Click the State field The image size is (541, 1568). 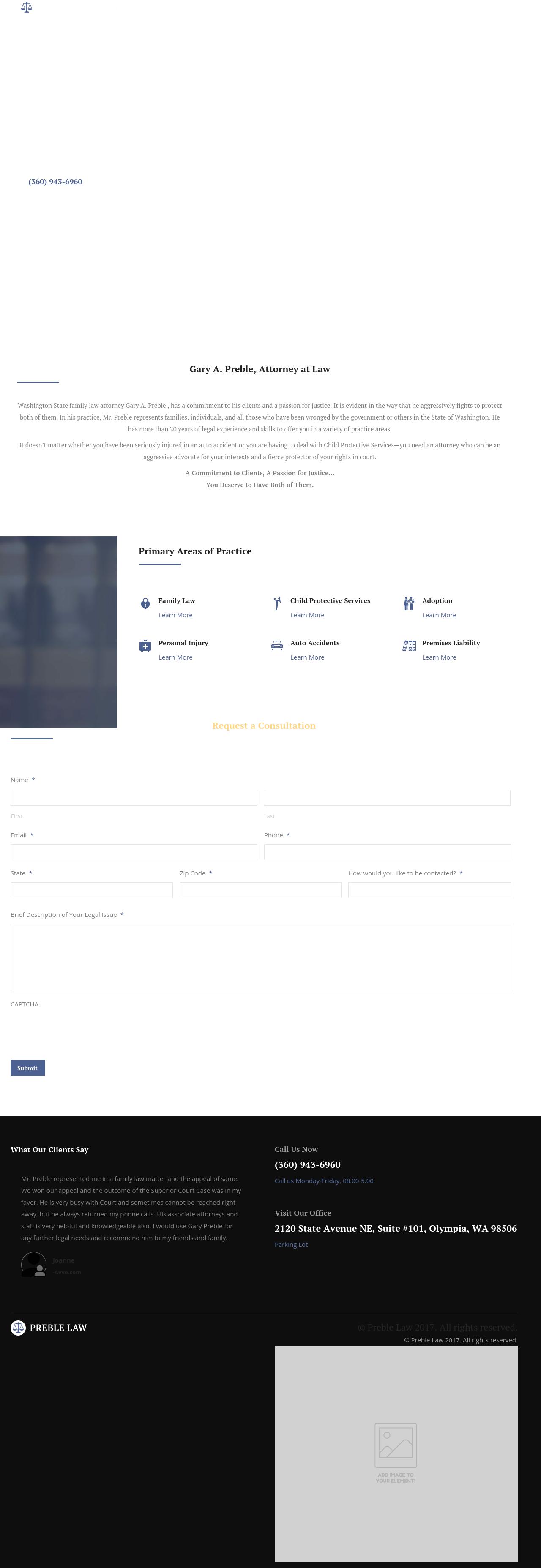(x=91, y=890)
